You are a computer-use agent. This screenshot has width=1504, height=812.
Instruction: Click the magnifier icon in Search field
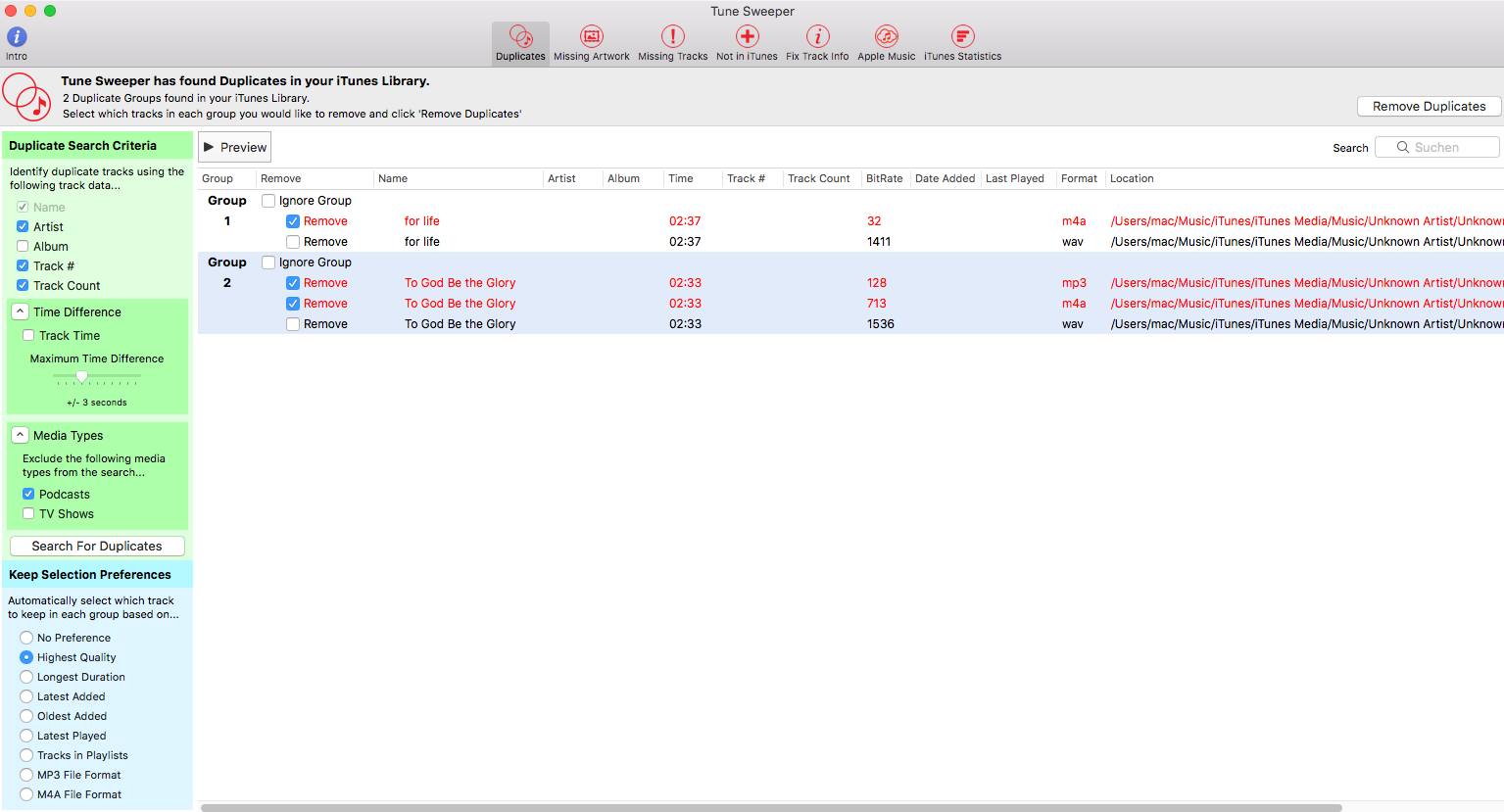tap(1403, 147)
